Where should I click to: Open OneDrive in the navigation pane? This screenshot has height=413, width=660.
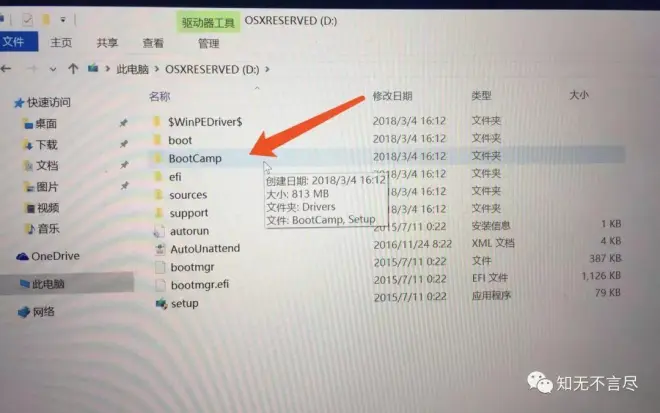[x=48, y=256]
